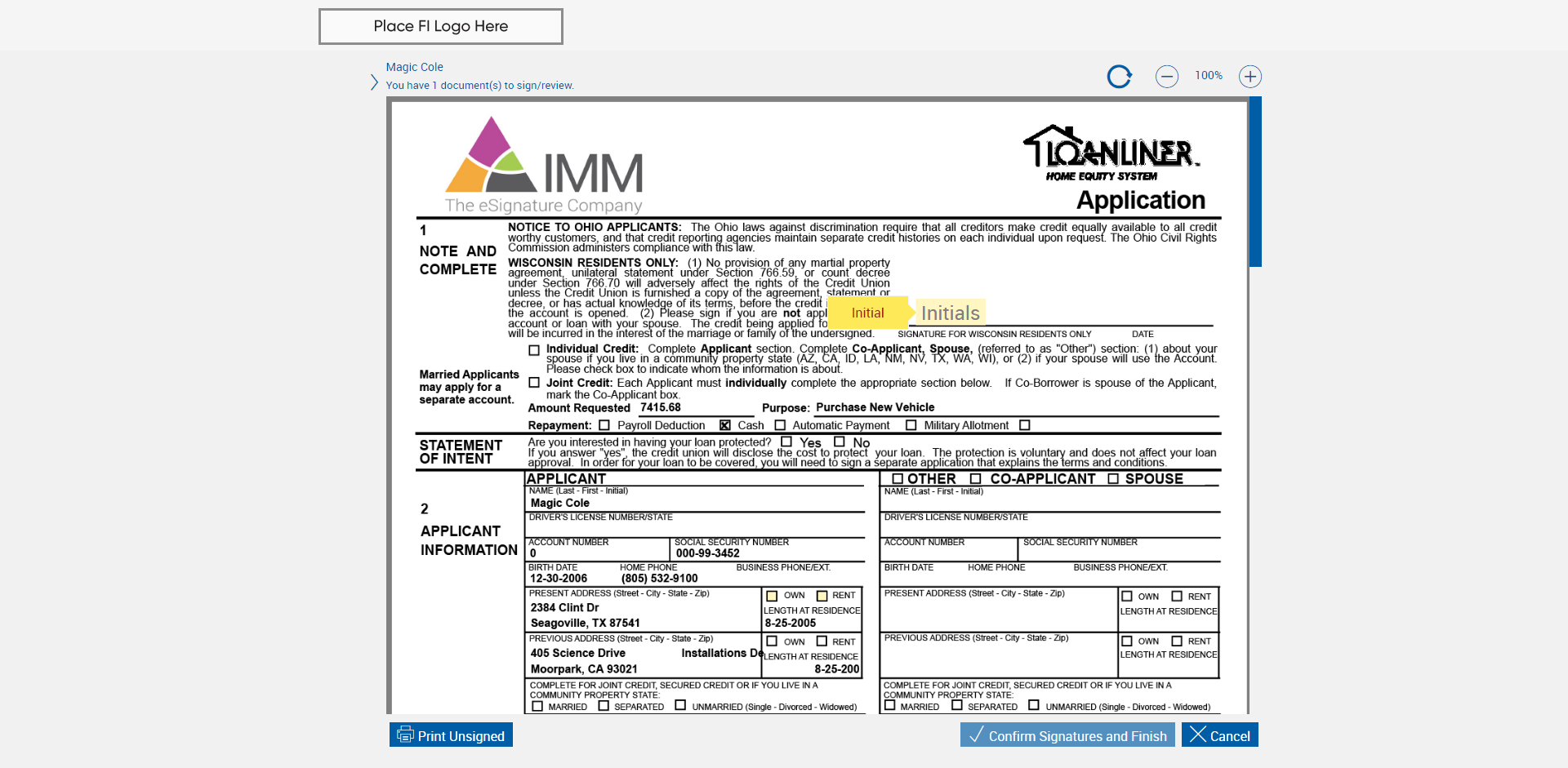Click the Amount Requested value 7415.68
The width and height of the screenshot is (1568, 768).
pyautogui.click(x=660, y=407)
